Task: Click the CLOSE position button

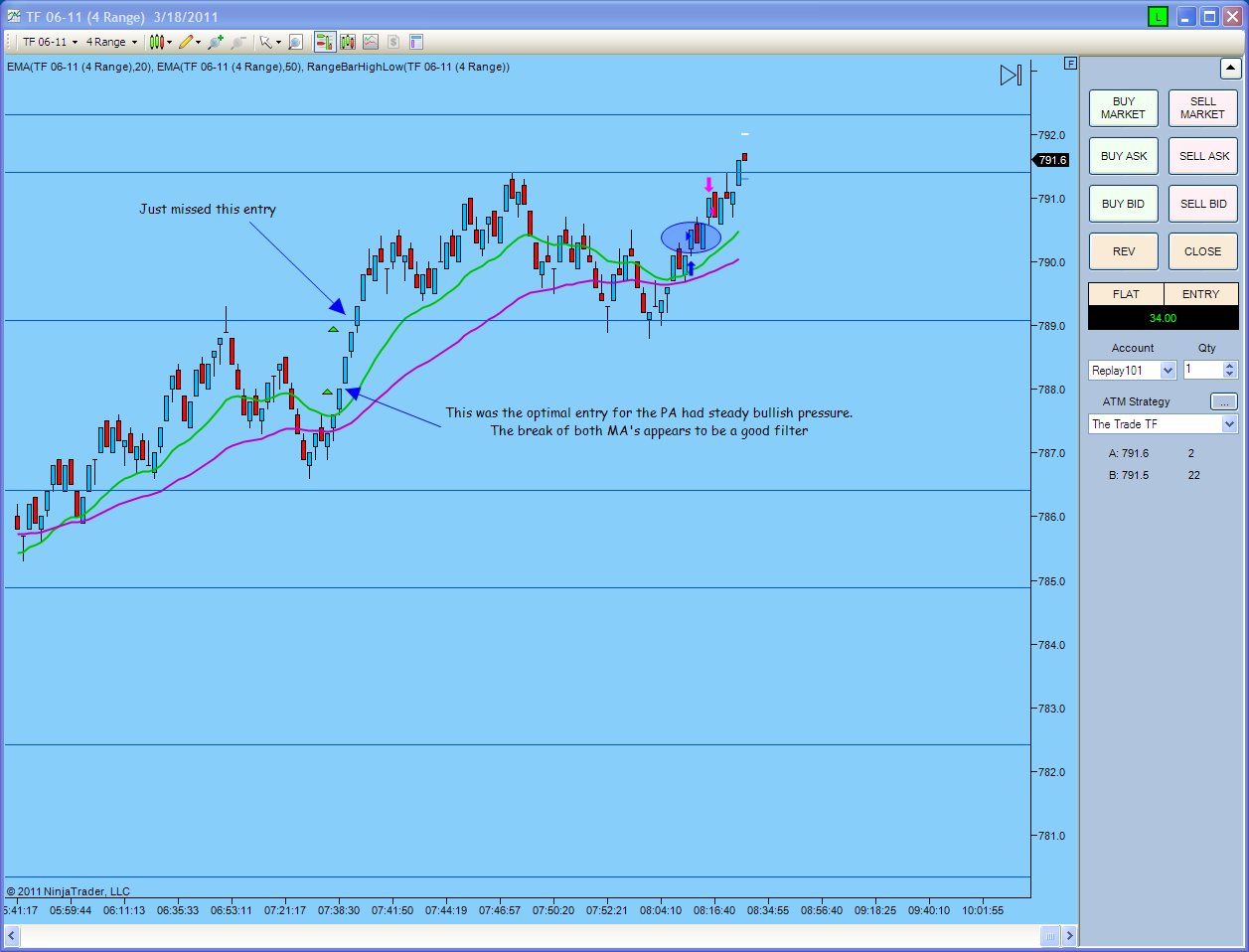Action: click(1202, 251)
